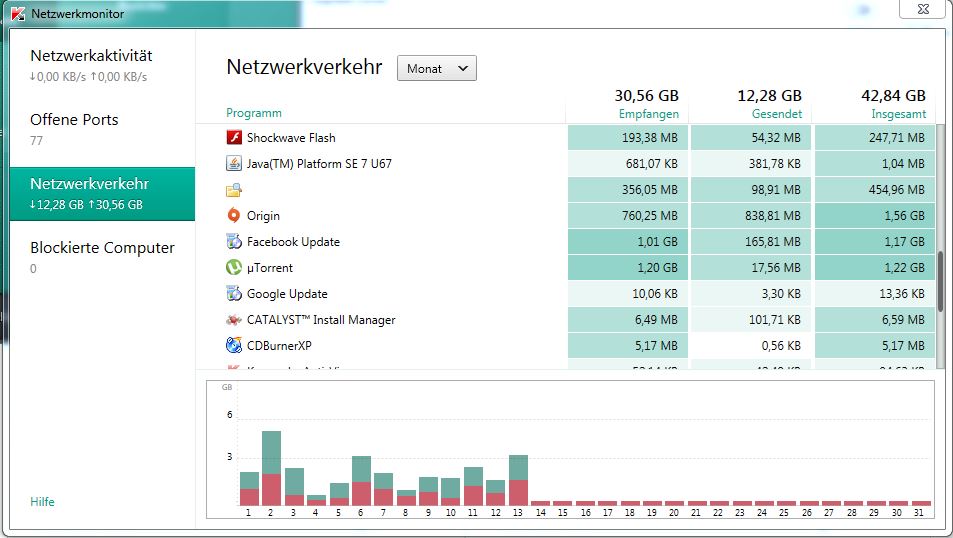Click the day 13 bar in chart
This screenshot has height=538, width=953.
click(518, 480)
